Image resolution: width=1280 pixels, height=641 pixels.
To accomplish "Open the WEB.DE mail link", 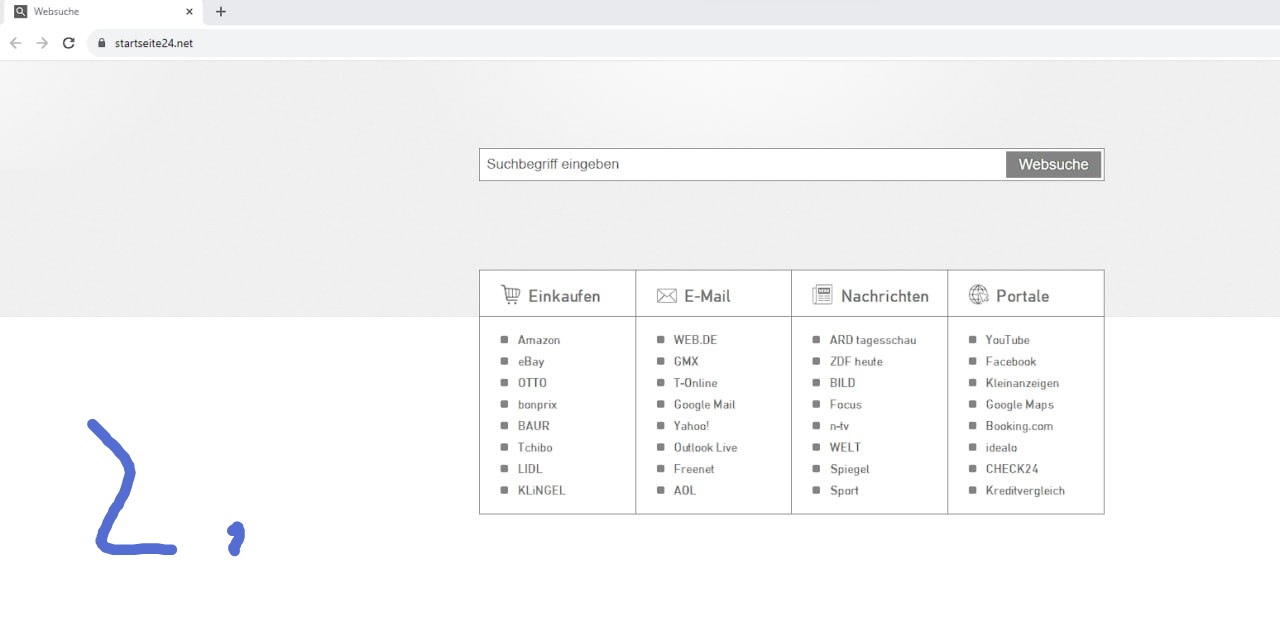I will 695,340.
